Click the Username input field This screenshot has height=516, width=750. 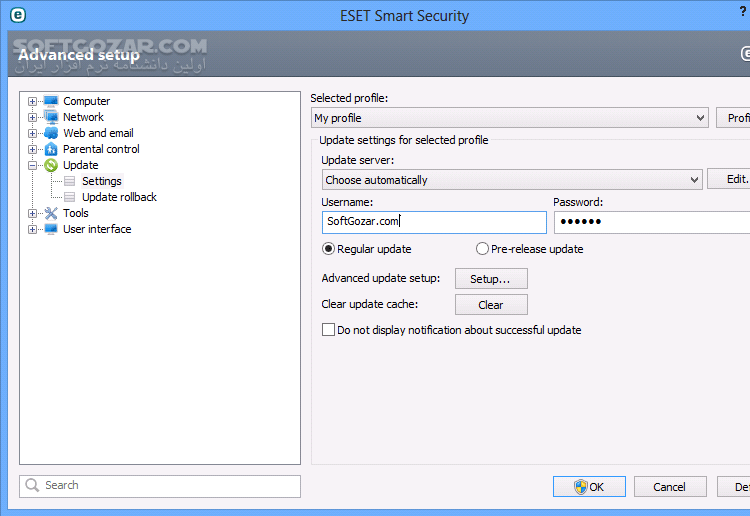point(434,222)
